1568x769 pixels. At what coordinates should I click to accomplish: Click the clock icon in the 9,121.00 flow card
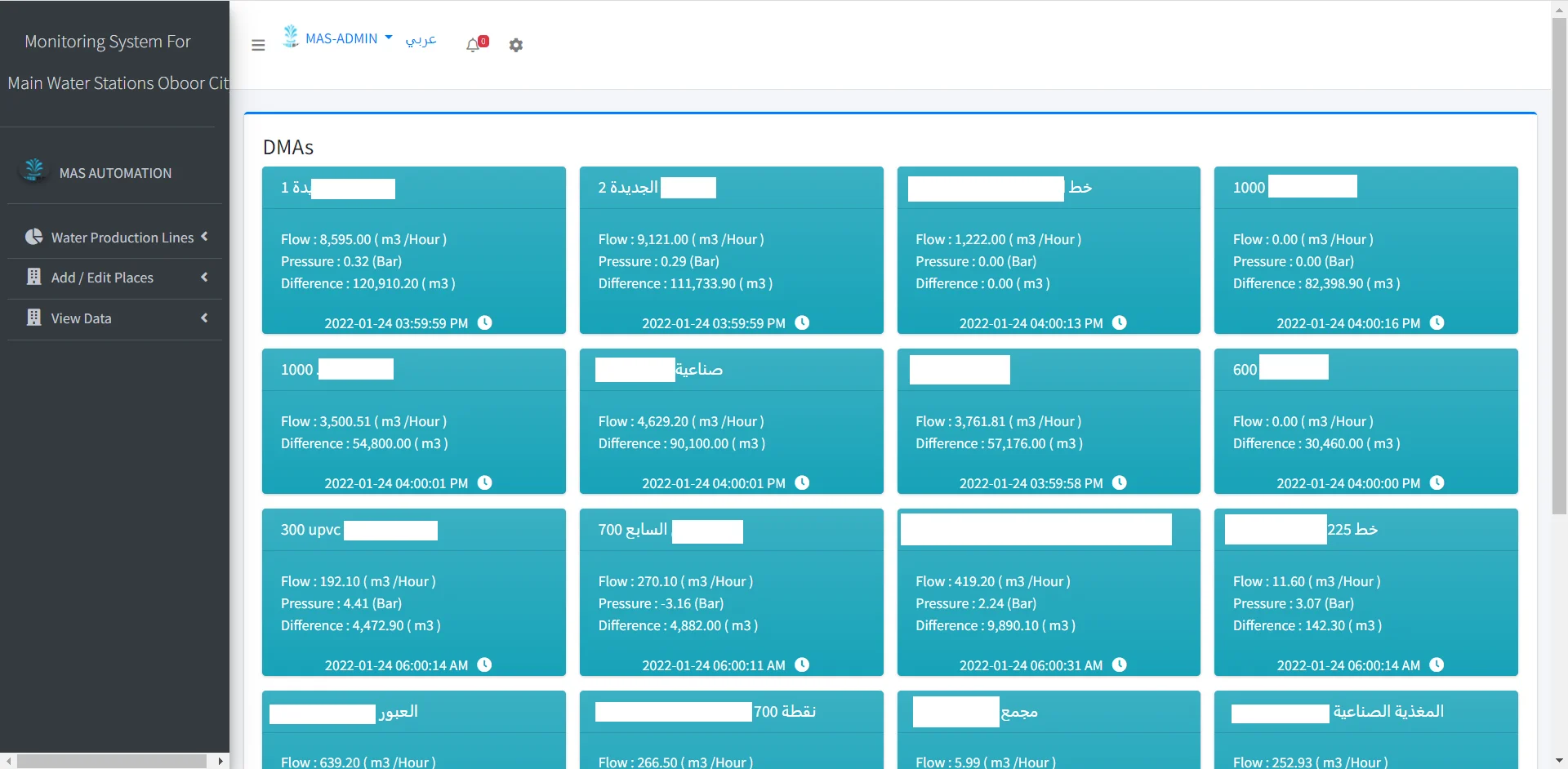click(x=802, y=322)
